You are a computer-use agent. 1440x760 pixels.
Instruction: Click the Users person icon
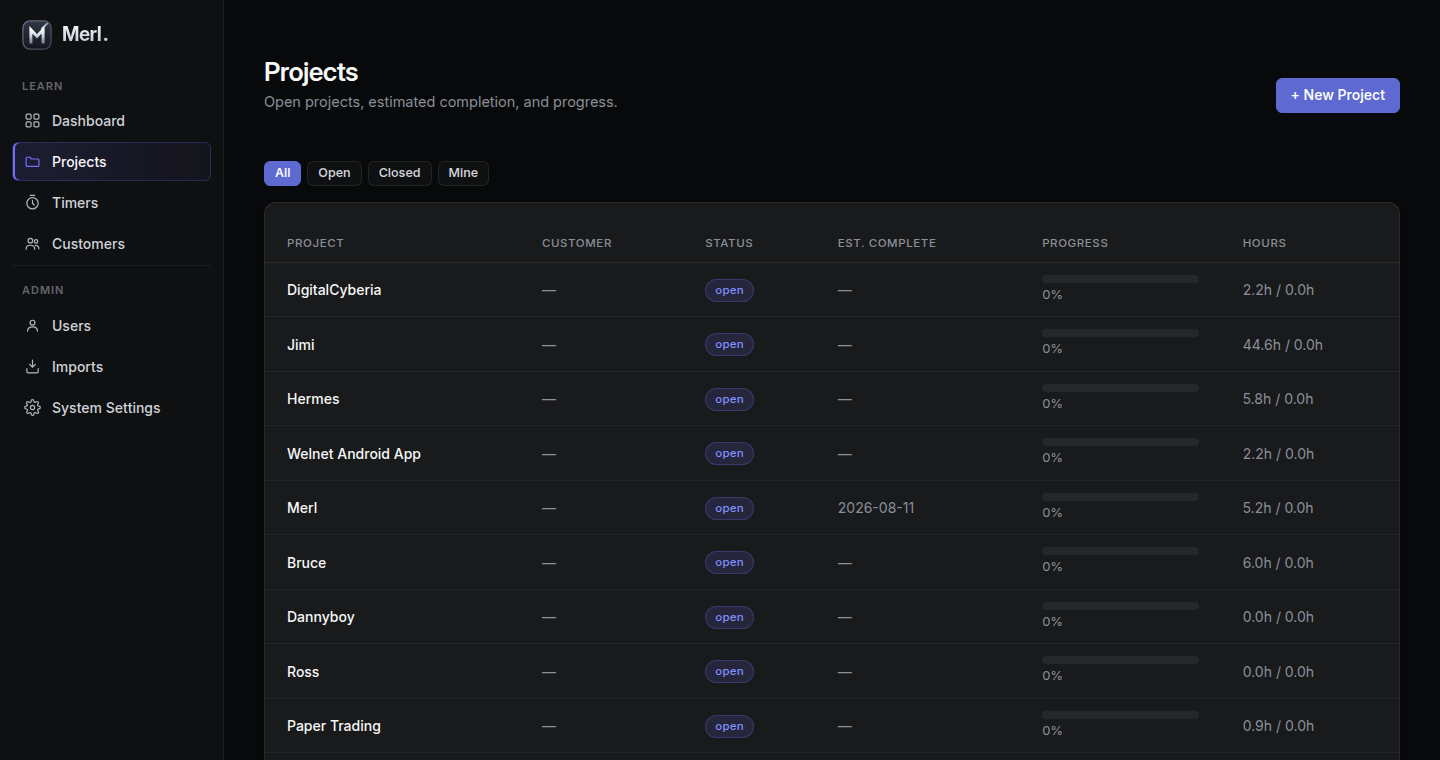pyautogui.click(x=33, y=326)
